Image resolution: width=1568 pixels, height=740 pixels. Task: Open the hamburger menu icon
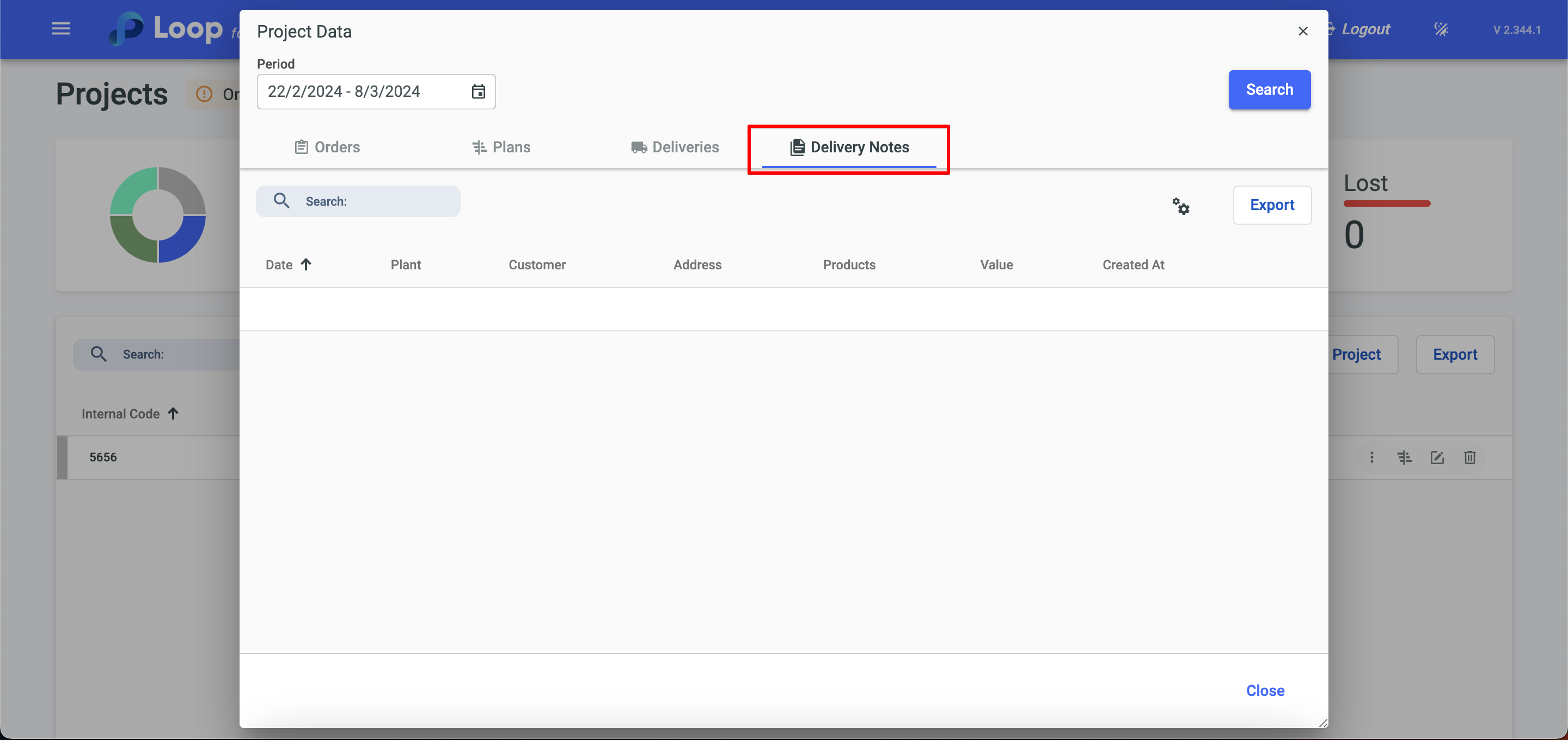(x=61, y=29)
